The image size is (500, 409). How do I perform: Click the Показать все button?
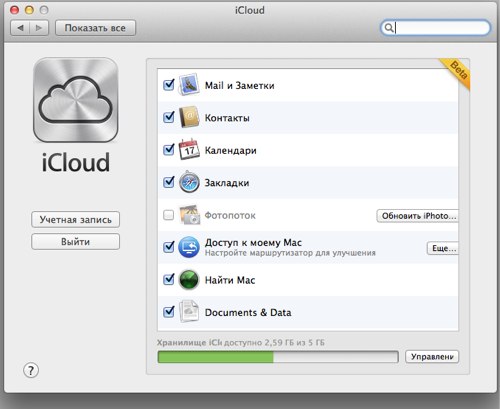point(95,28)
